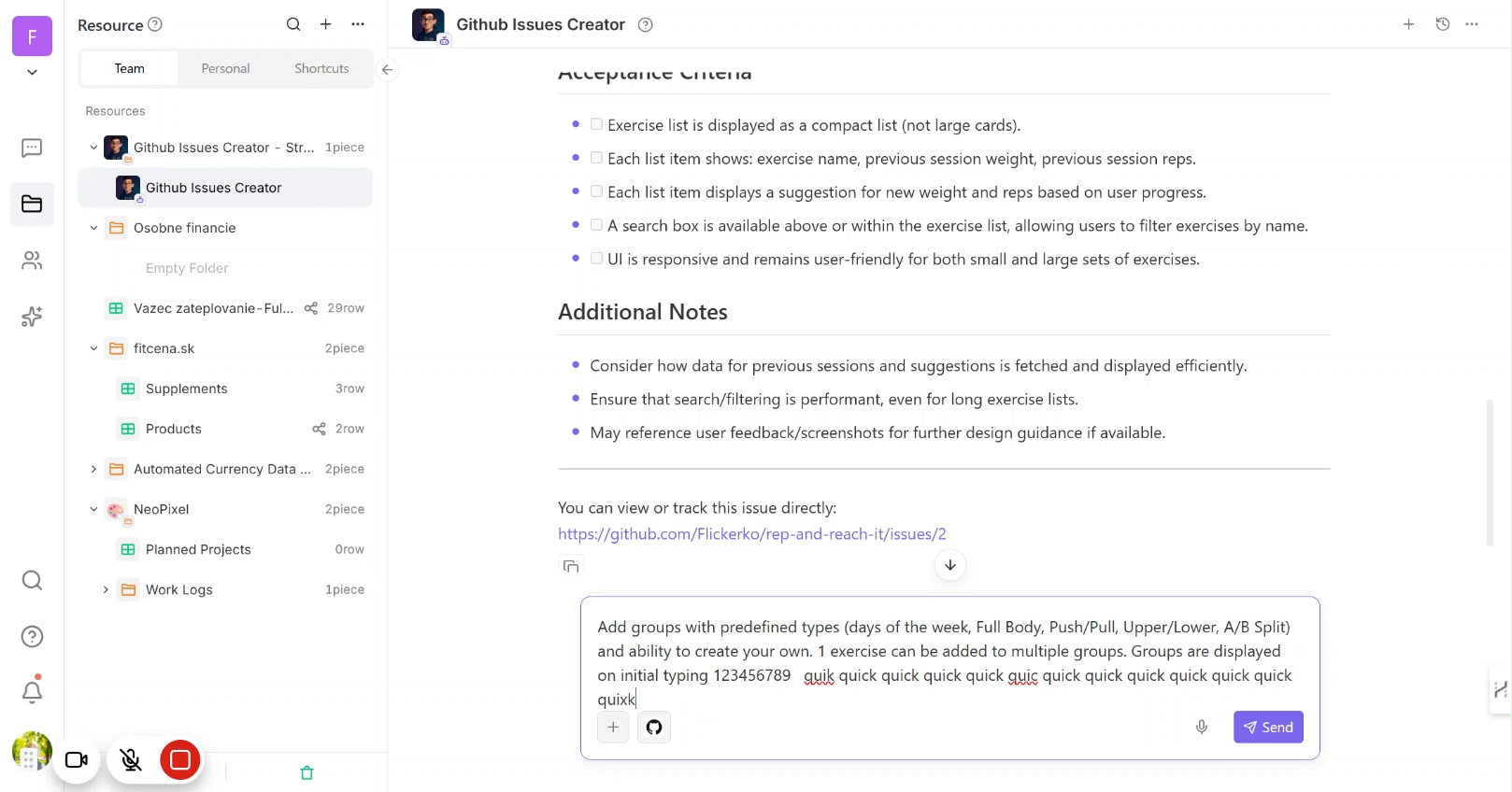Click the Send button

click(1268, 727)
